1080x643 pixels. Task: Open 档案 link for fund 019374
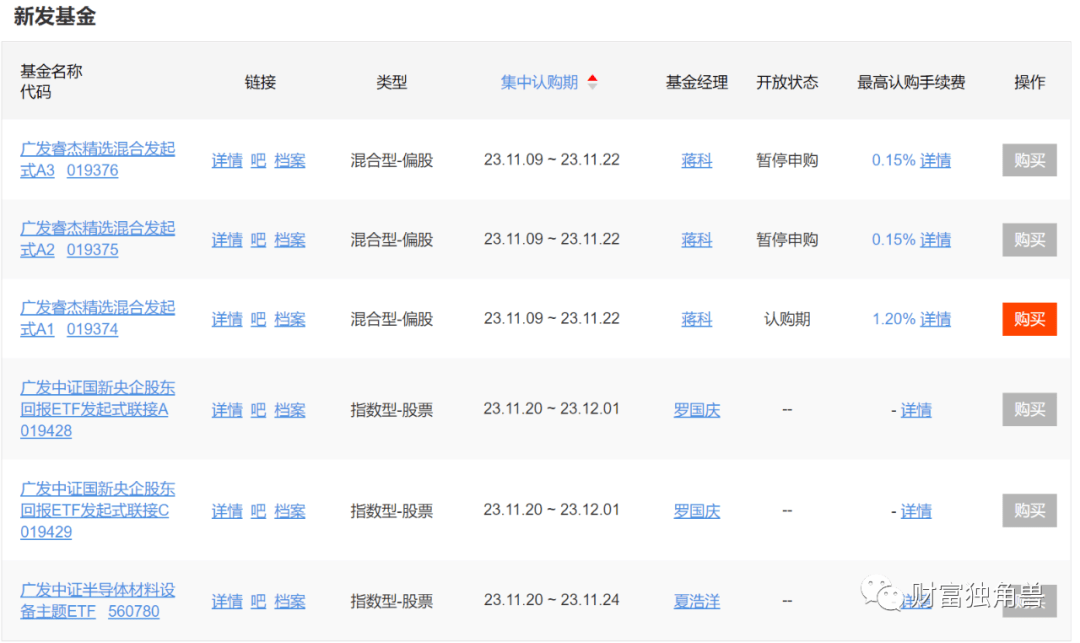(x=290, y=319)
